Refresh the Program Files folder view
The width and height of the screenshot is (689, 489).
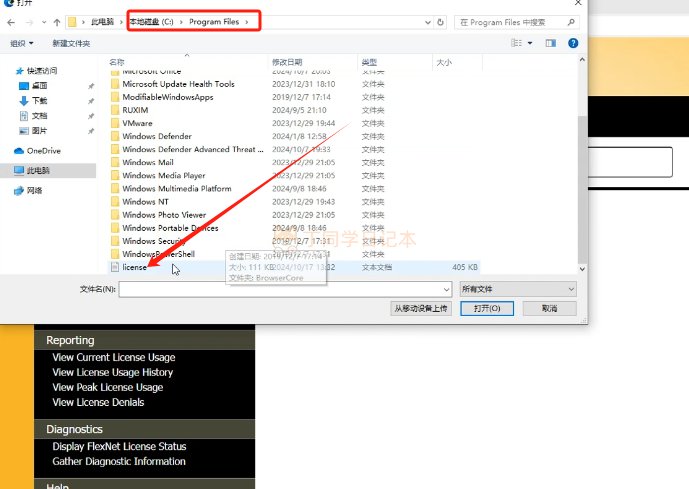441,22
